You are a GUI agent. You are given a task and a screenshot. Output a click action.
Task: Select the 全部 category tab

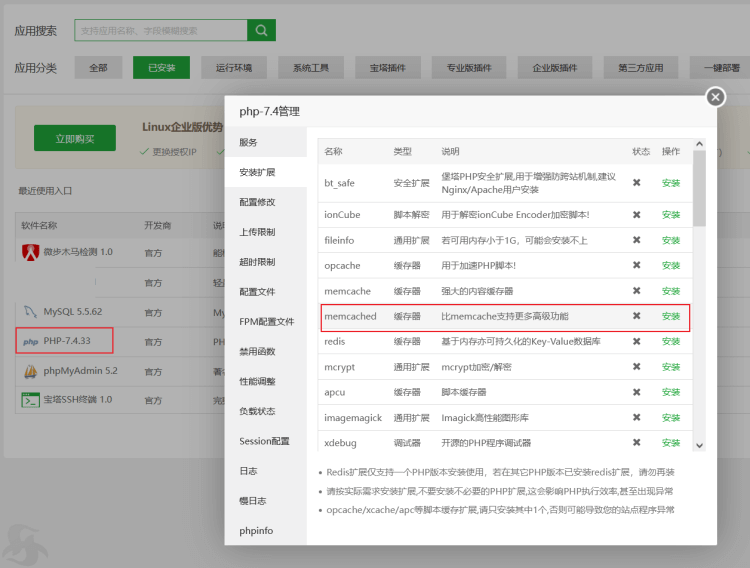[98, 67]
